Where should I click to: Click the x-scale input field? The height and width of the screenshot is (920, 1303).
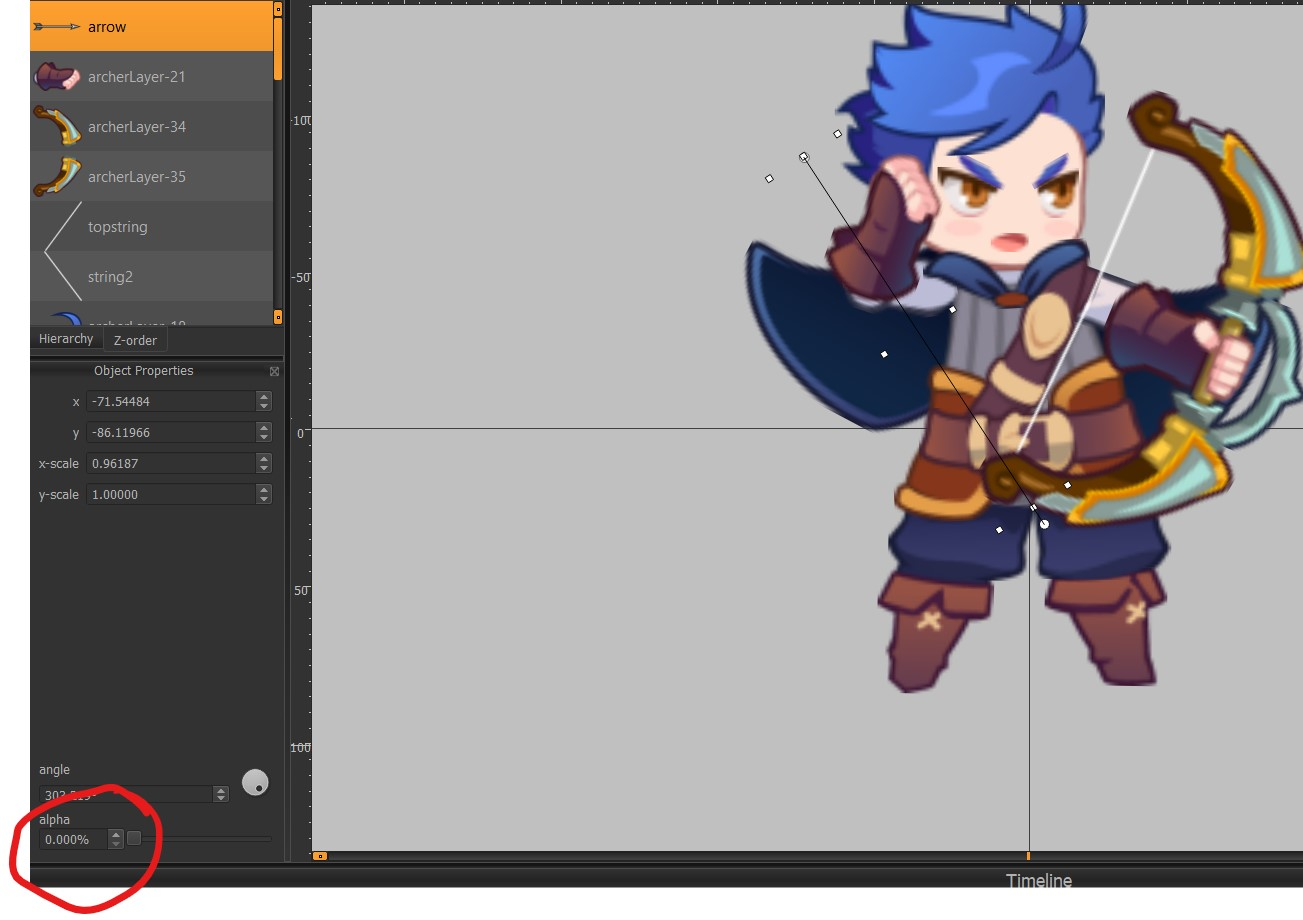pos(170,463)
